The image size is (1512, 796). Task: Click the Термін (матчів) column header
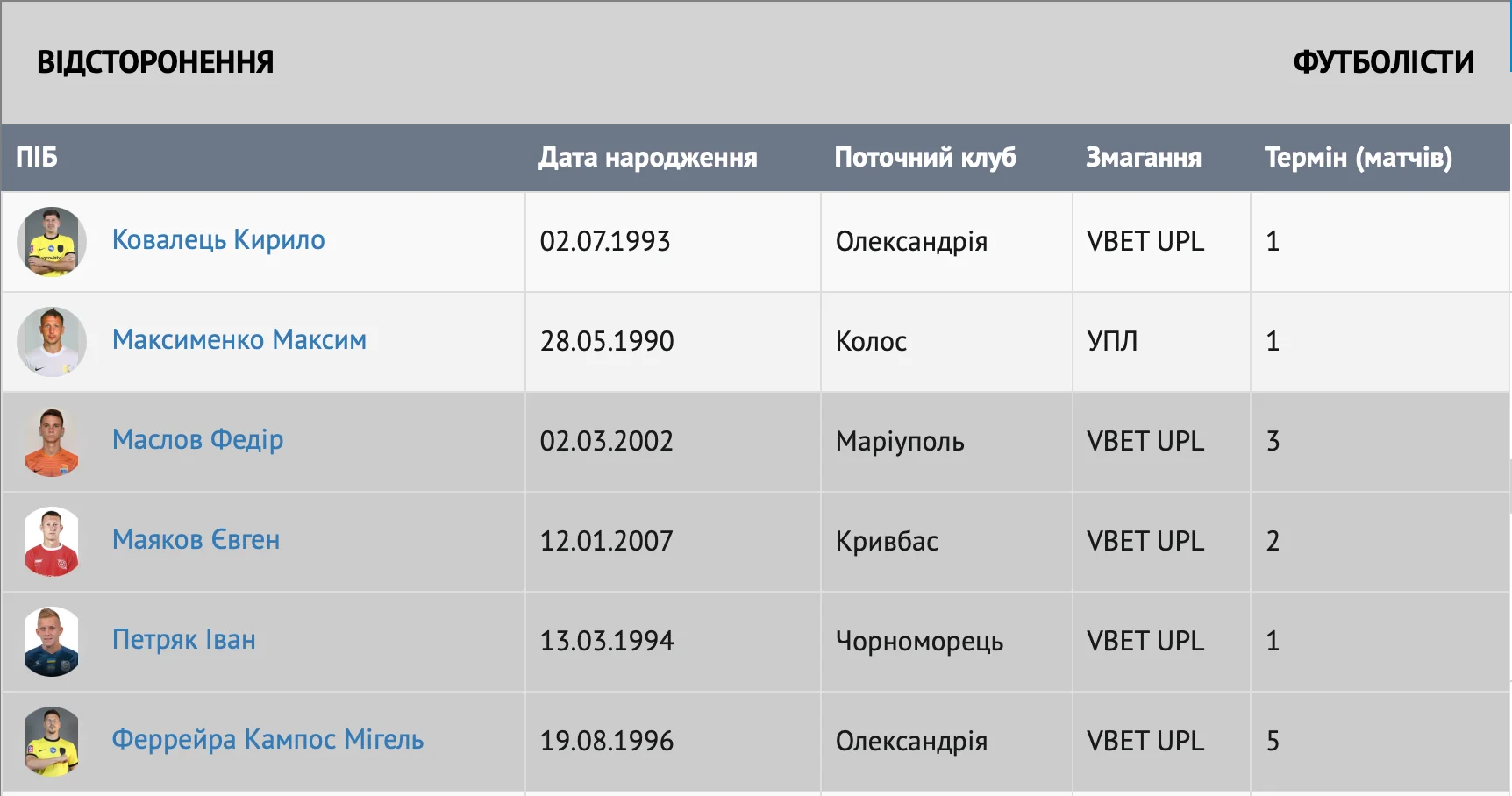(1358, 158)
